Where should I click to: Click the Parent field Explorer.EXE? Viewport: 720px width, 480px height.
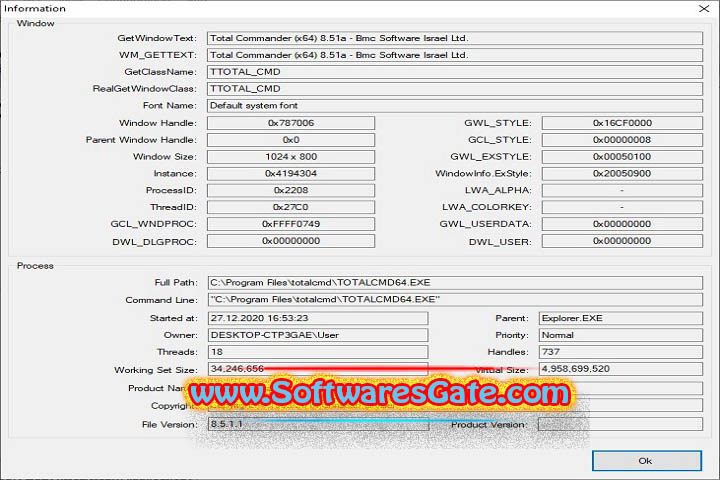[x=621, y=318]
